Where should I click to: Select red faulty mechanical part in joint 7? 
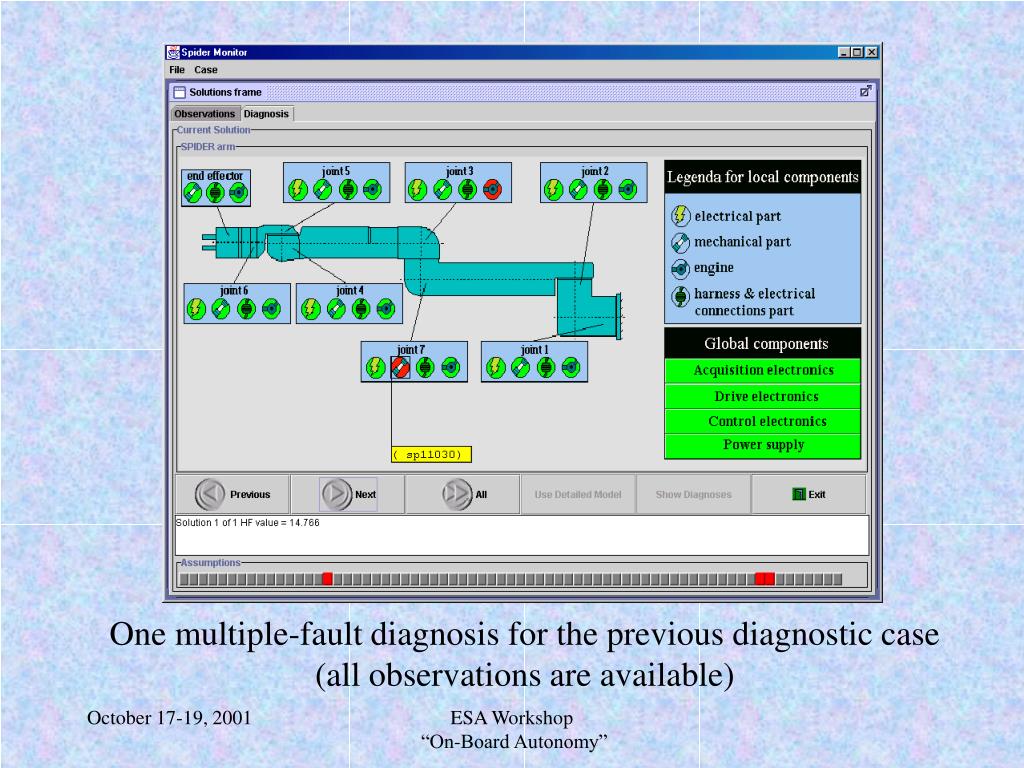[400, 368]
